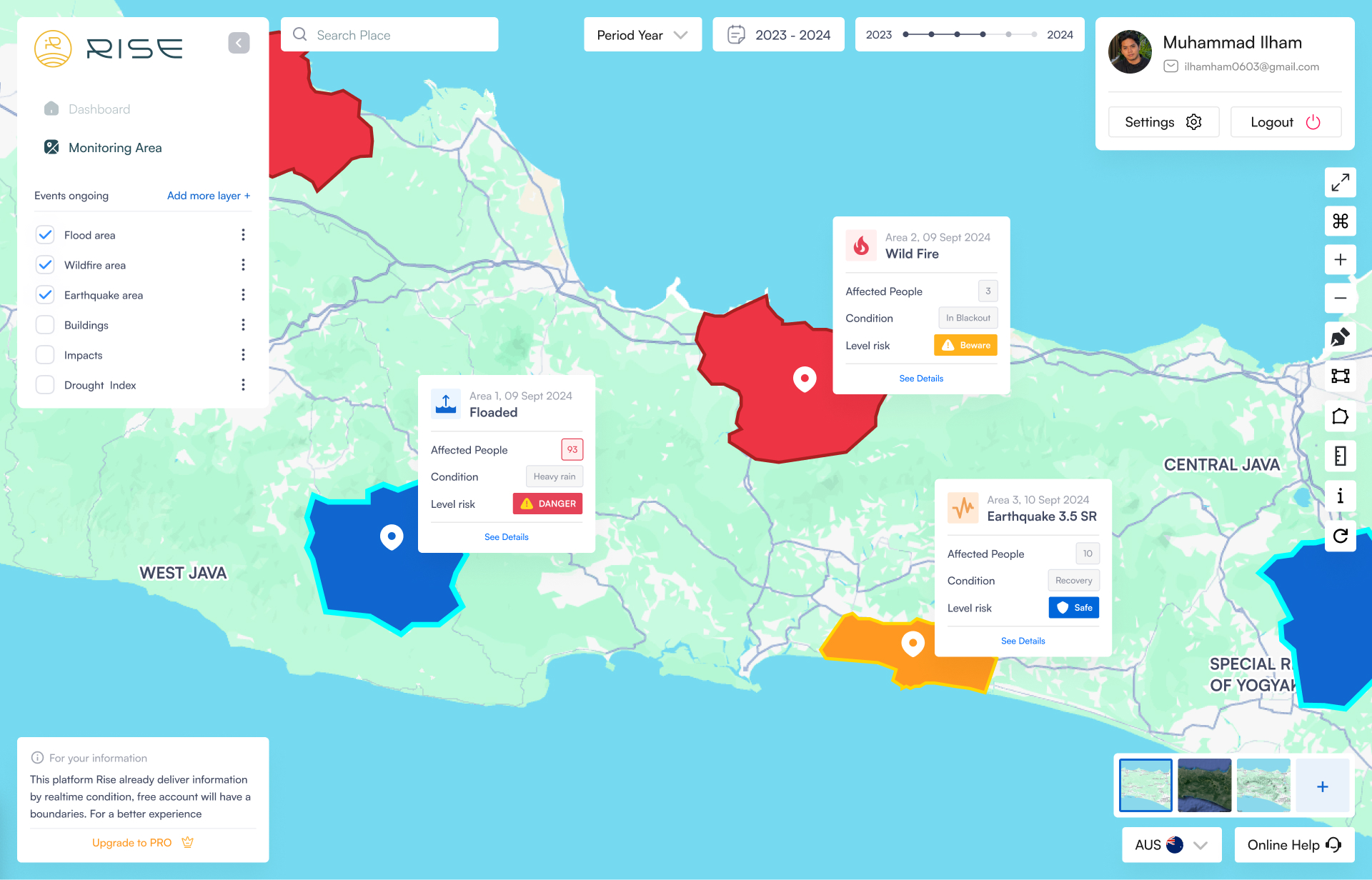Click the fullscreen expand map icon
The height and width of the screenshot is (880, 1372).
click(x=1340, y=182)
